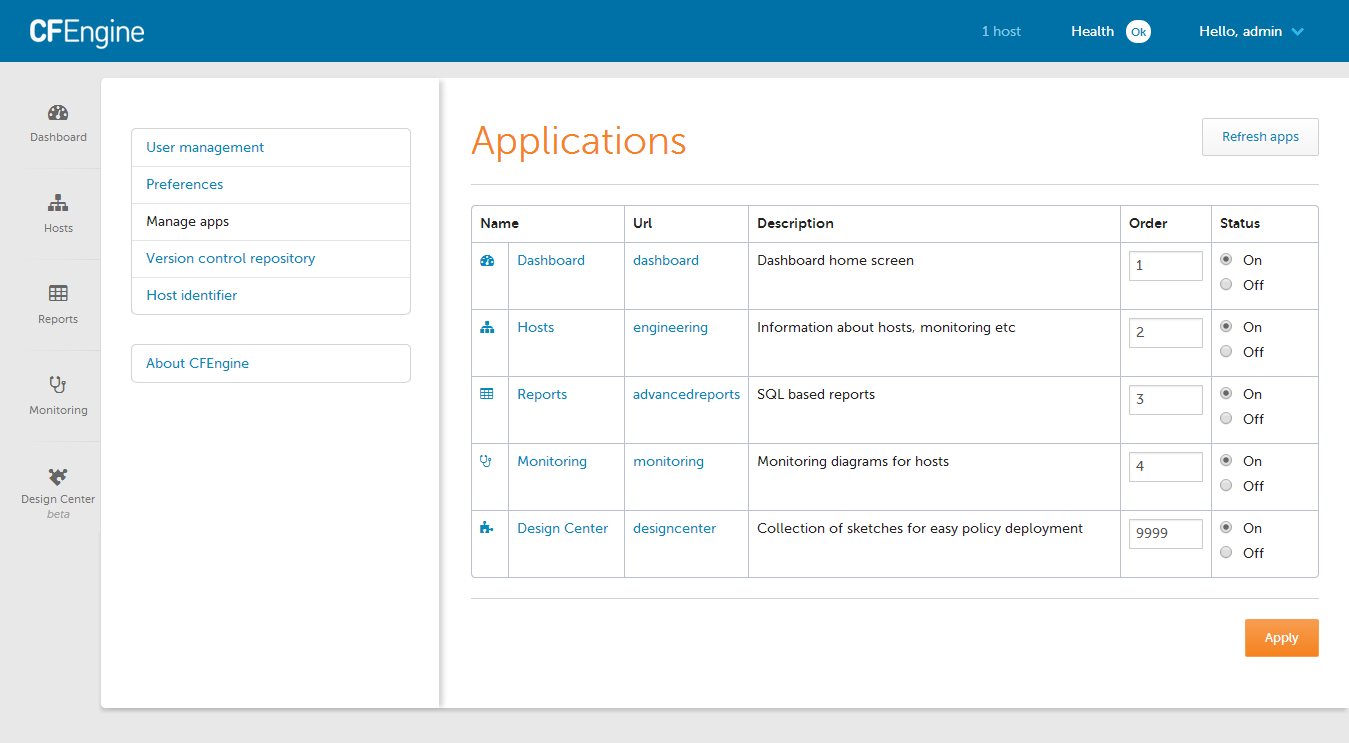1349x743 pixels.
Task: Open Design Center beta in sidebar
Action: (x=58, y=492)
